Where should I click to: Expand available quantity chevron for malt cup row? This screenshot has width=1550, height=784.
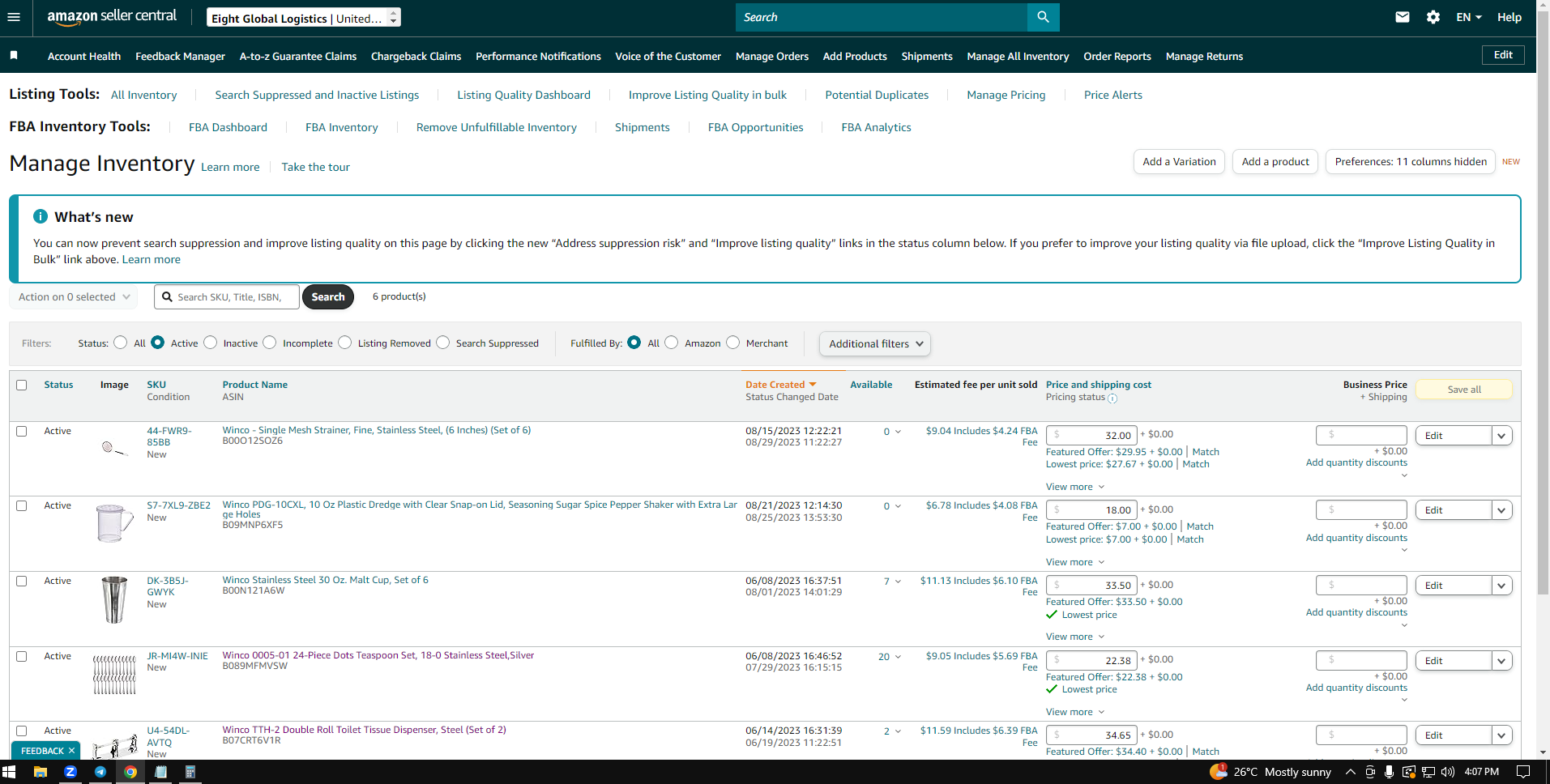pyautogui.click(x=898, y=582)
